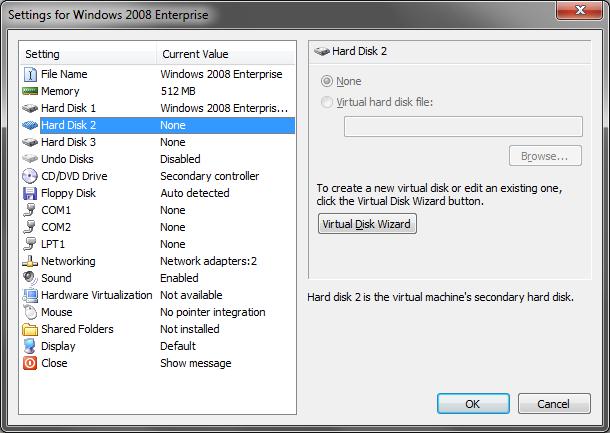Select the Memory setting label
610x433 pixels.
(60, 91)
